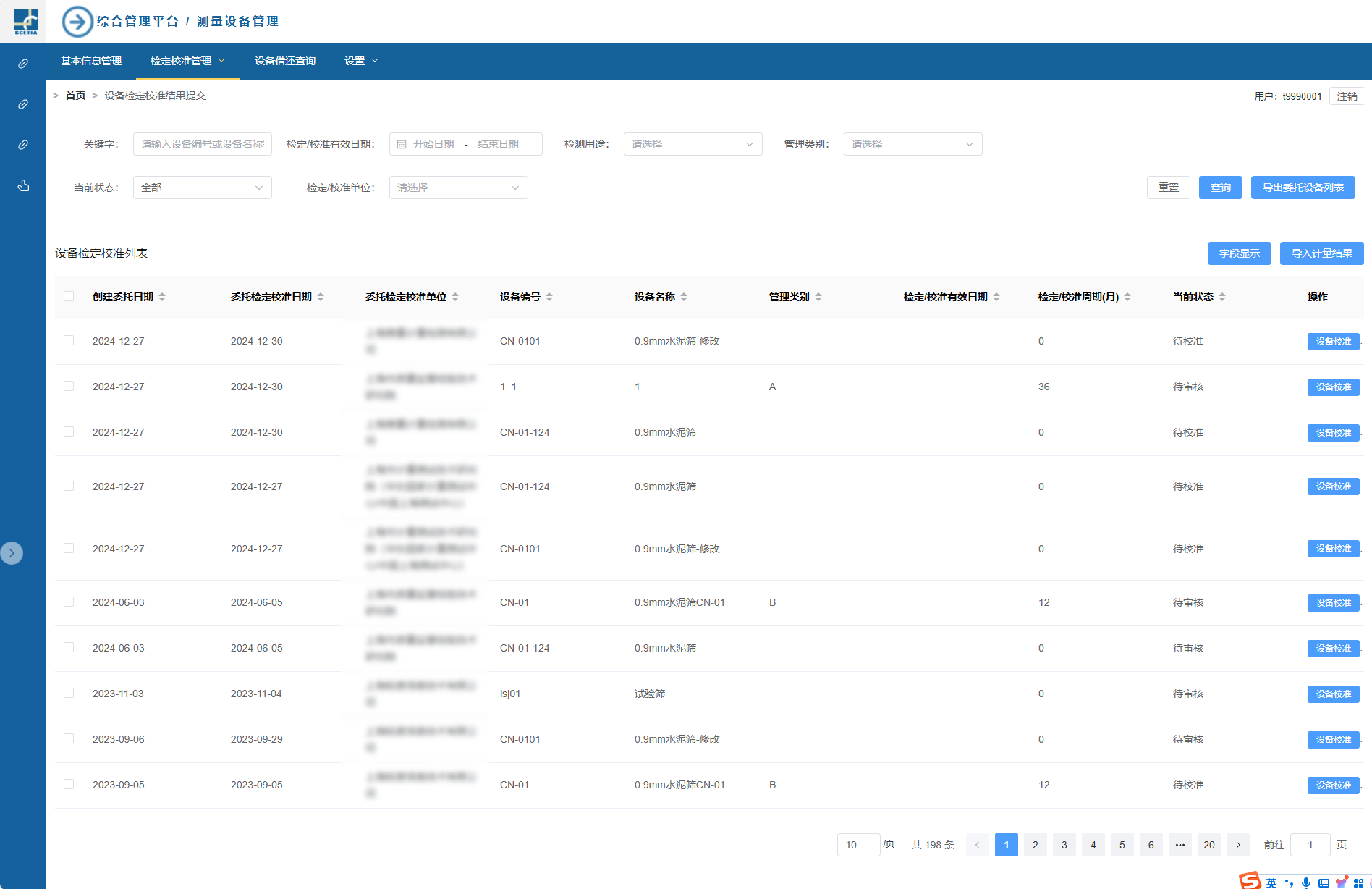Open the 检测用途 dropdown

pyautogui.click(x=693, y=144)
